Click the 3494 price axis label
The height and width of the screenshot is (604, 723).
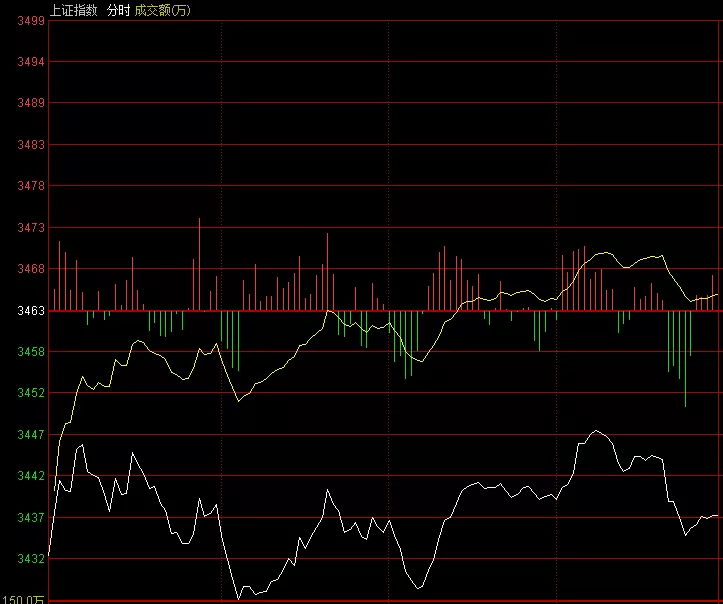pyautogui.click(x=31, y=62)
